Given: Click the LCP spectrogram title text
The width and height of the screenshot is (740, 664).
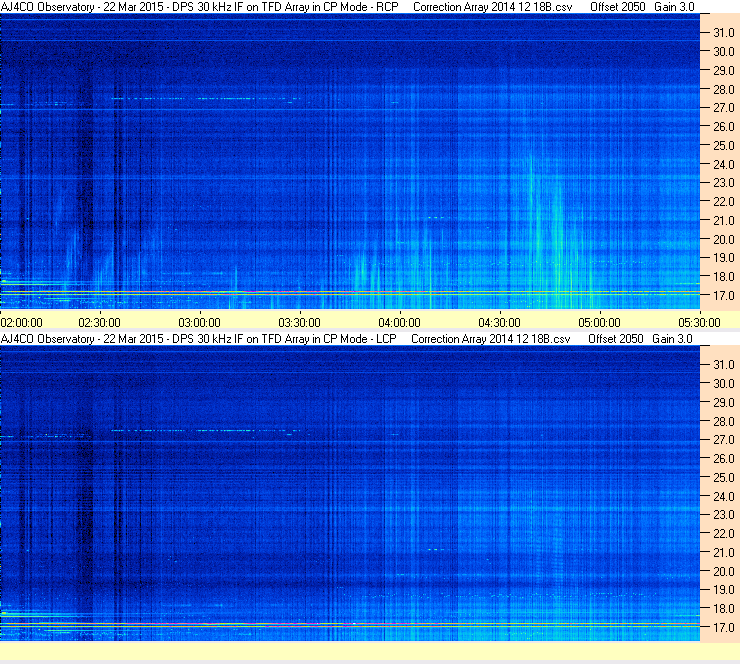Looking at the screenshot, I should click(199, 339).
